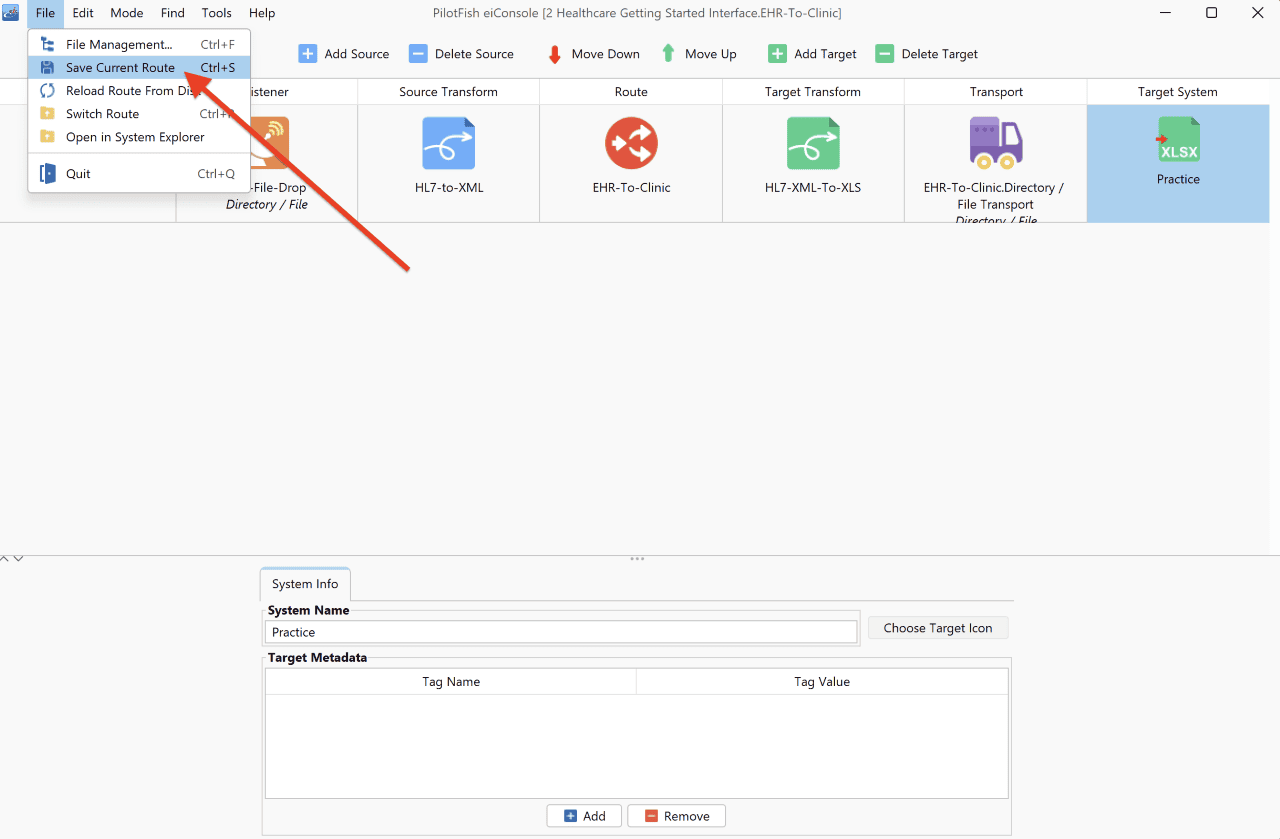
Task: Click the HL7-XML-To-XLS label text
Action: [x=813, y=187]
